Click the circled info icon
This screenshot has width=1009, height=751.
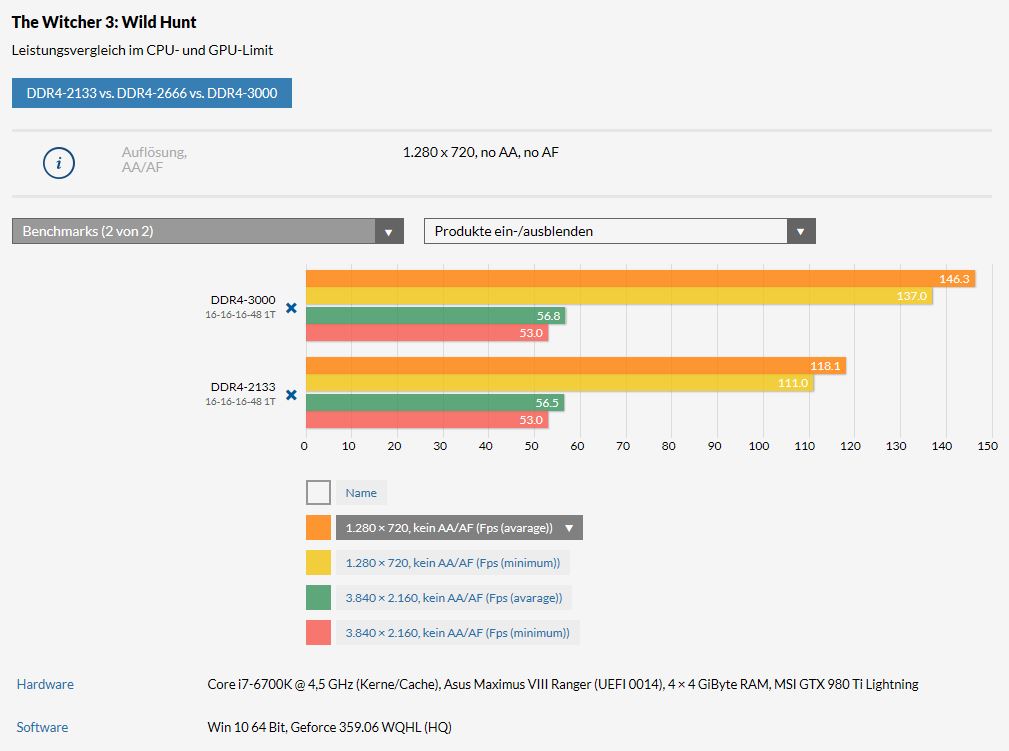click(x=59, y=163)
